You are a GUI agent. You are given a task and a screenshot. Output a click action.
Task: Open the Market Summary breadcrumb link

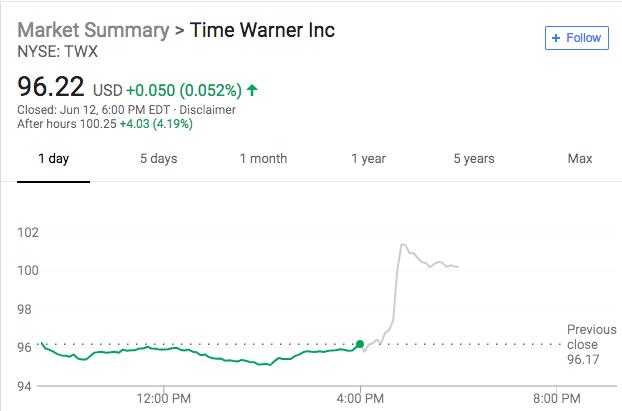91,29
